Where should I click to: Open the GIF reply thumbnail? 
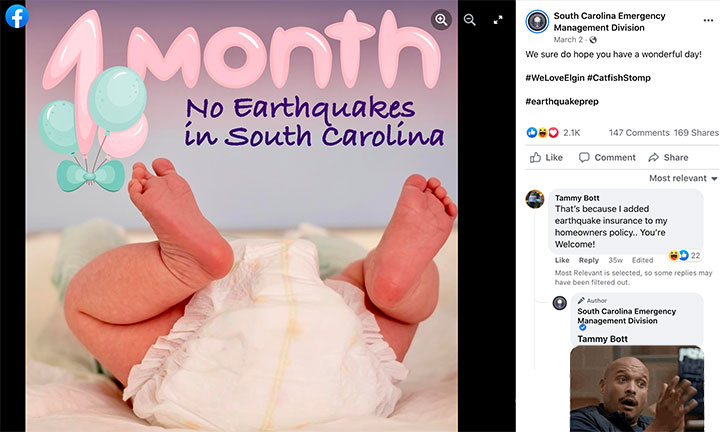tap(635, 388)
